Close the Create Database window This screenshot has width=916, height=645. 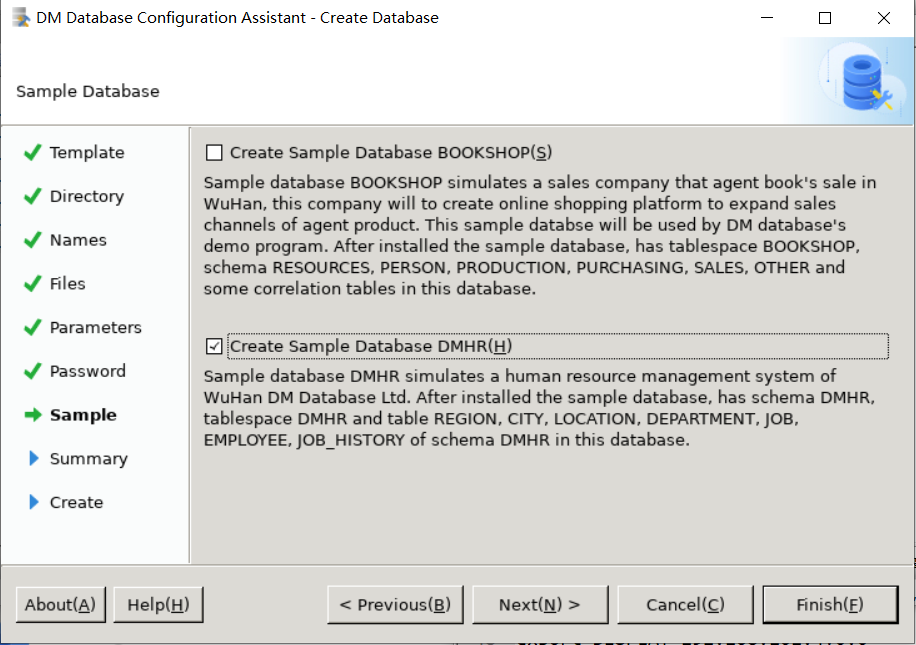[884, 18]
